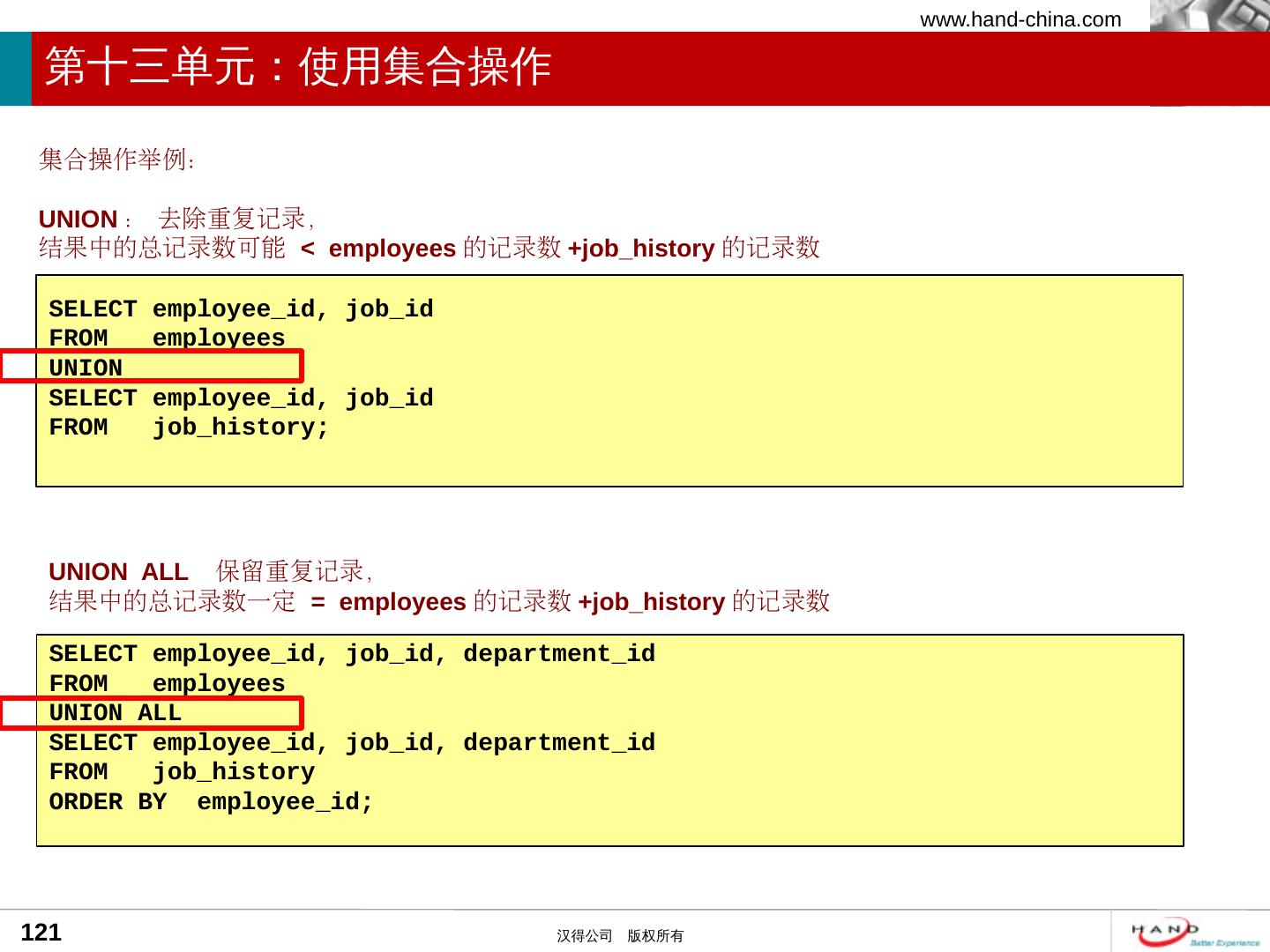Click the footer text 汉得公司 版权所有
Viewport: 1270px width, 952px height.
pos(620,936)
